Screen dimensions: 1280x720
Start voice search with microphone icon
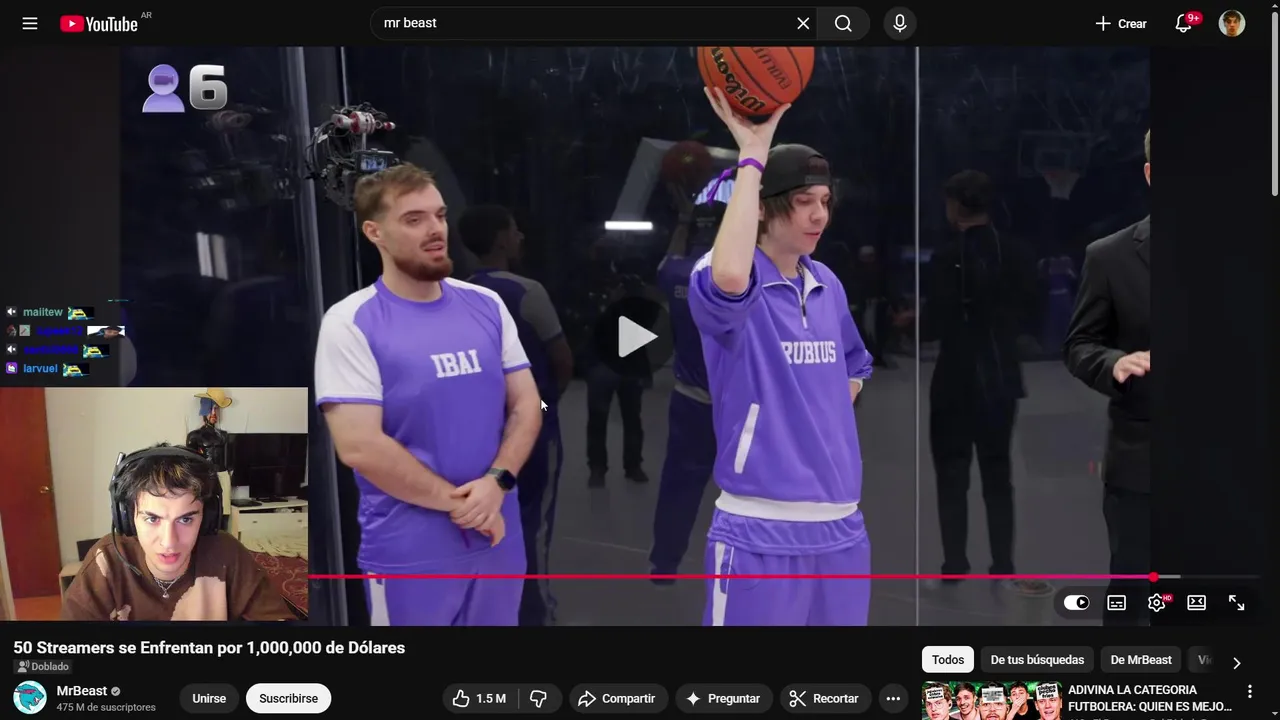coord(900,23)
